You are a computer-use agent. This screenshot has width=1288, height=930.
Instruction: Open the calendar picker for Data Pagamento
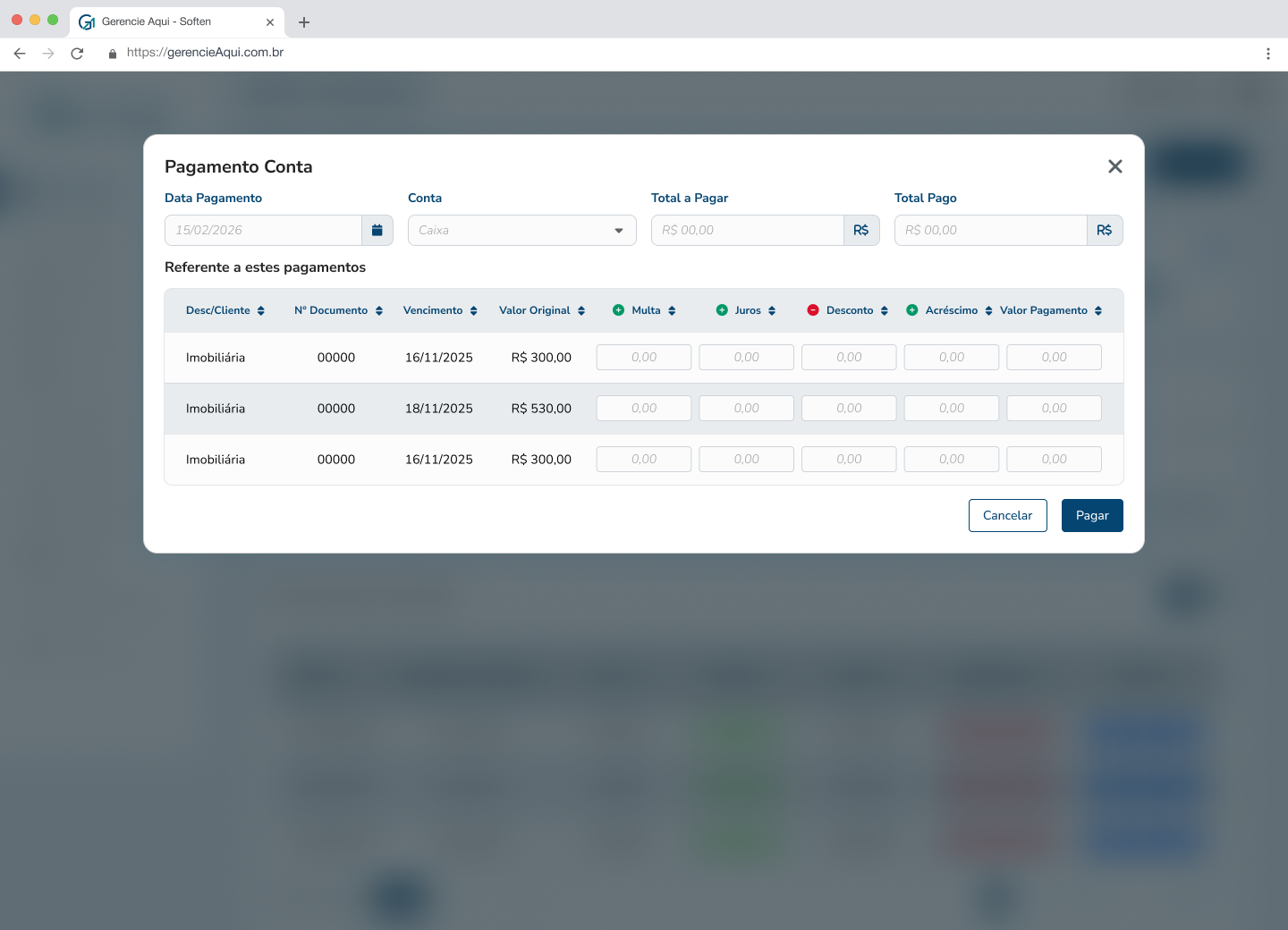(x=377, y=230)
